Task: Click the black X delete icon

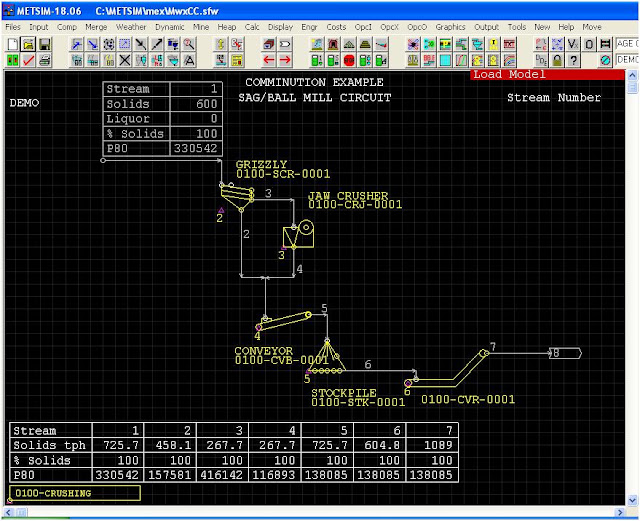Action: (125, 60)
